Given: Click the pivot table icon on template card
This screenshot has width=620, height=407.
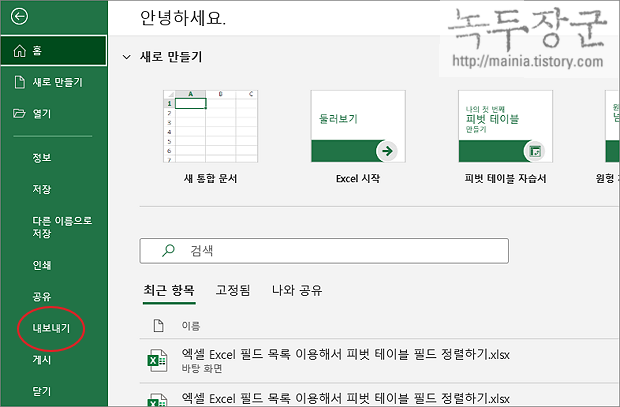Looking at the screenshot, I should pos(535,151).
